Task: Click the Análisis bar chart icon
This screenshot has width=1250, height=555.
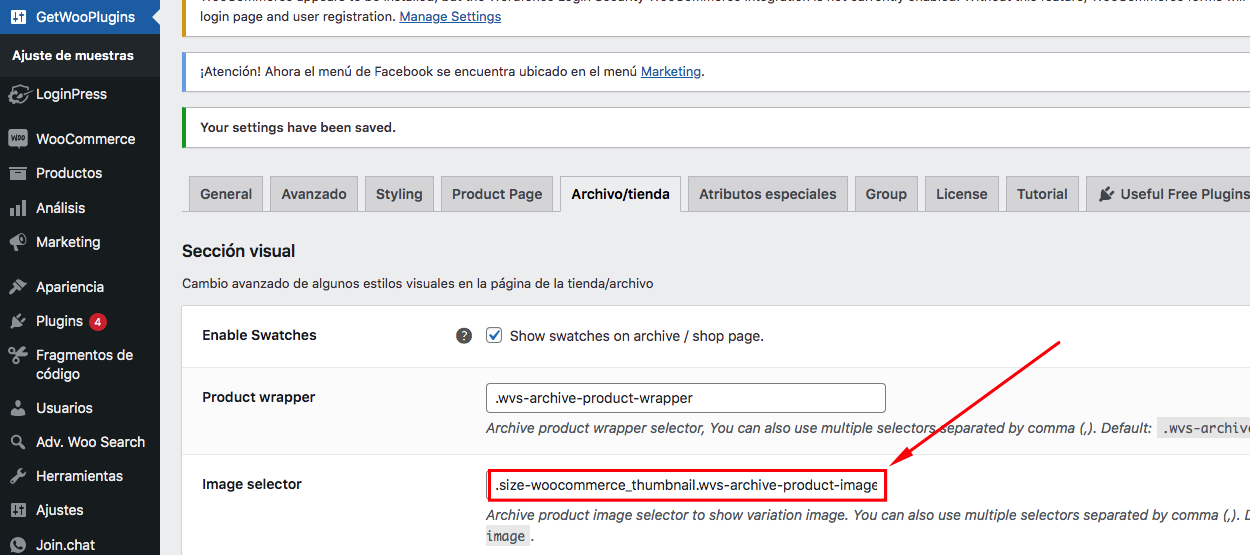Action: point(18,208)
